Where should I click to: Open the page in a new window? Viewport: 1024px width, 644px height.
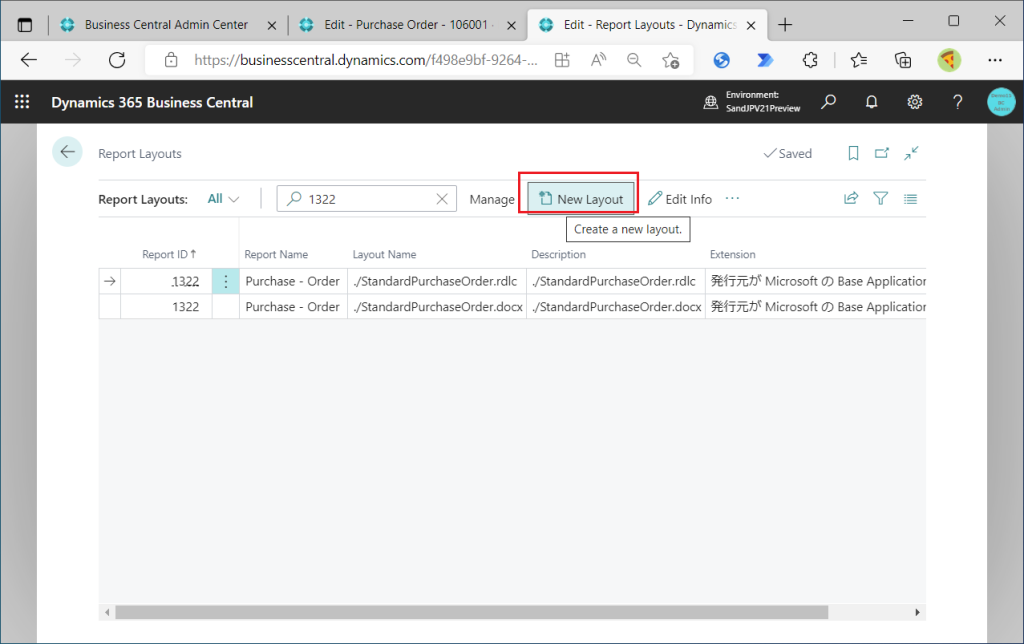[x=882, y=153]
